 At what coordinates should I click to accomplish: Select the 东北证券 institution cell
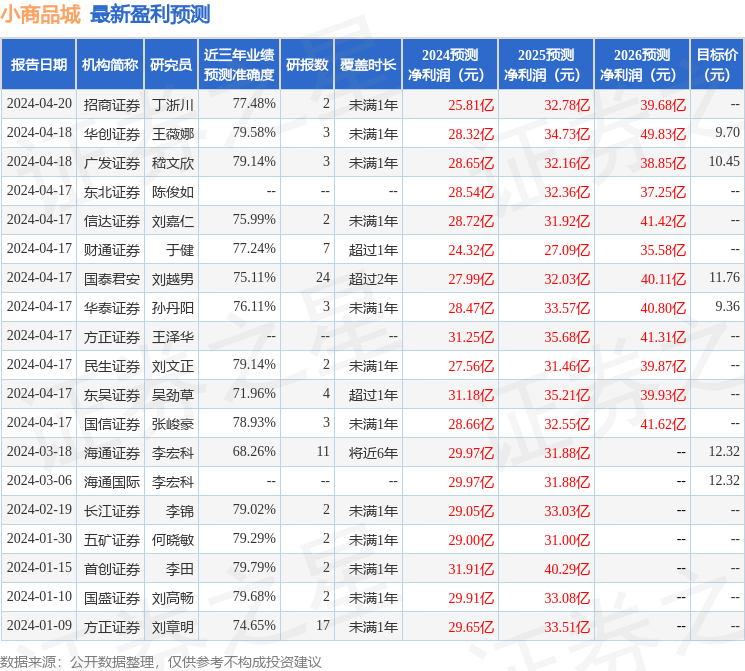click(112, 192)
